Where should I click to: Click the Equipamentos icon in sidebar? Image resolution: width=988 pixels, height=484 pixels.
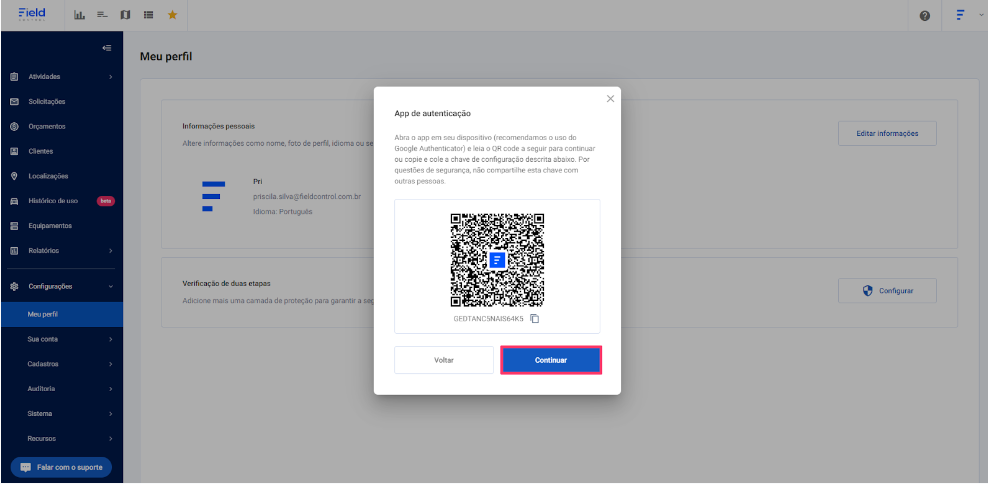pos(14,226)
